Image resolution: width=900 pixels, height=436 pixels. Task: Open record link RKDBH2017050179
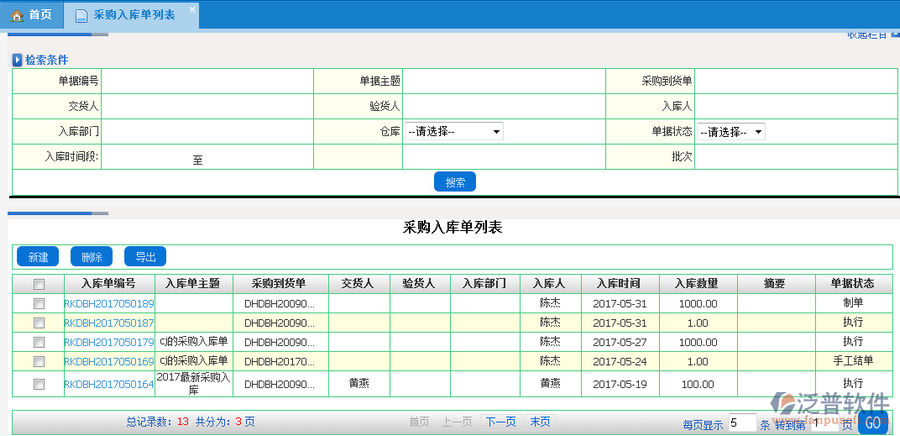click(109, 343)
